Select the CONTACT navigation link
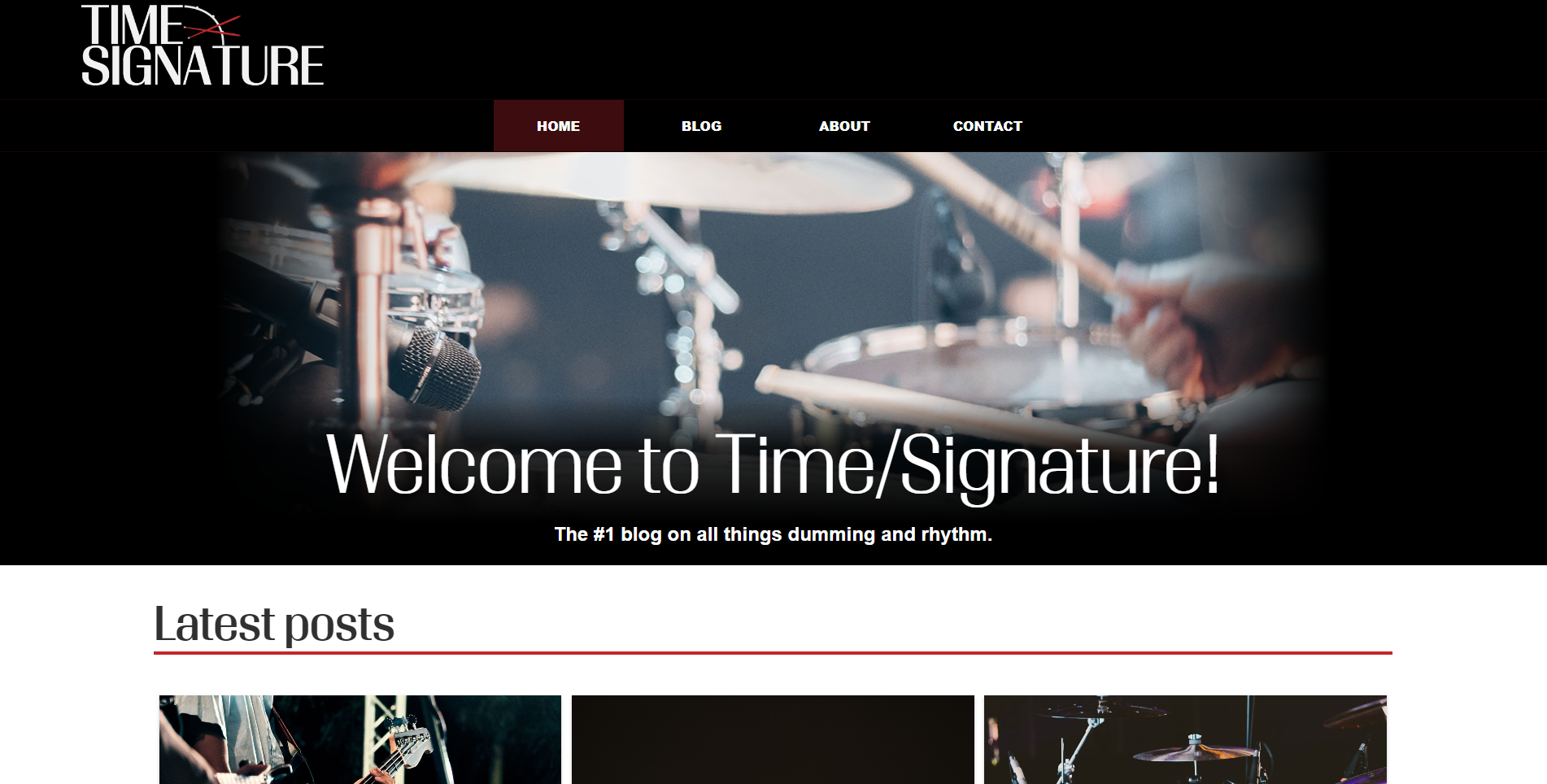 click(x=987, y=126)
